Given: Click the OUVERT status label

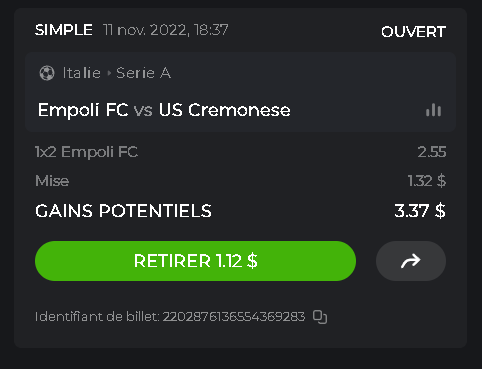Looking at the screenshot, I should tap(413, 32).
